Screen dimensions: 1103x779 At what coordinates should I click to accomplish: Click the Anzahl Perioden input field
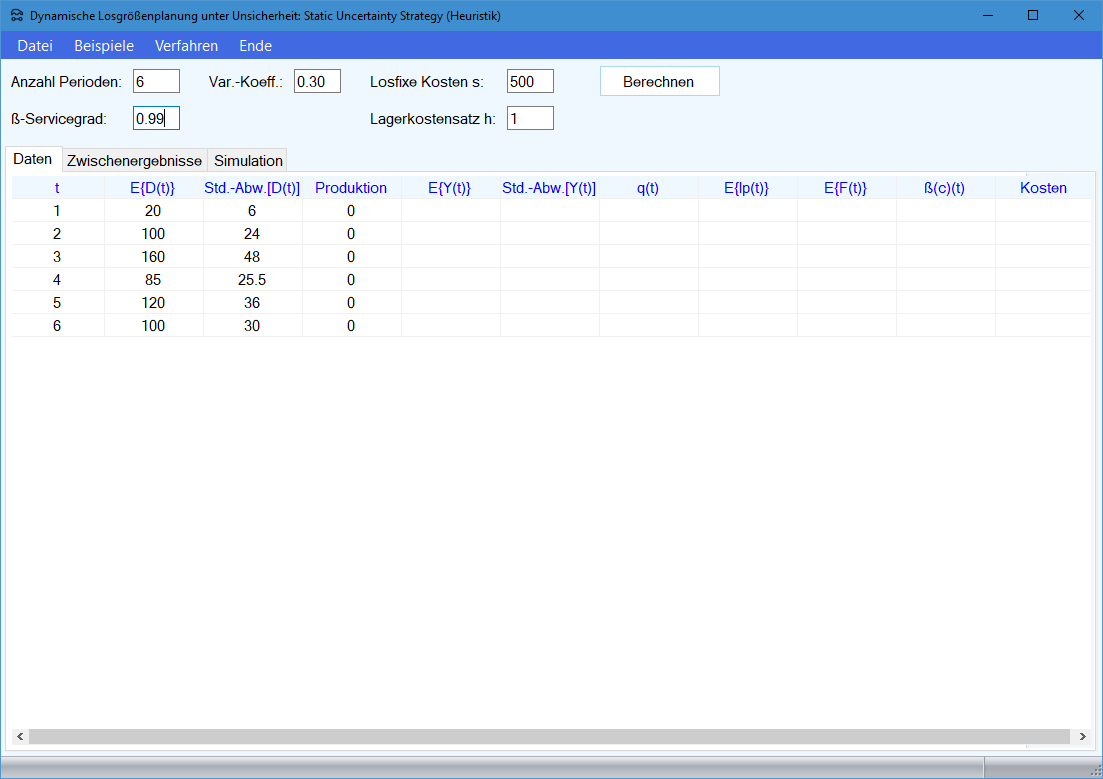156,82
